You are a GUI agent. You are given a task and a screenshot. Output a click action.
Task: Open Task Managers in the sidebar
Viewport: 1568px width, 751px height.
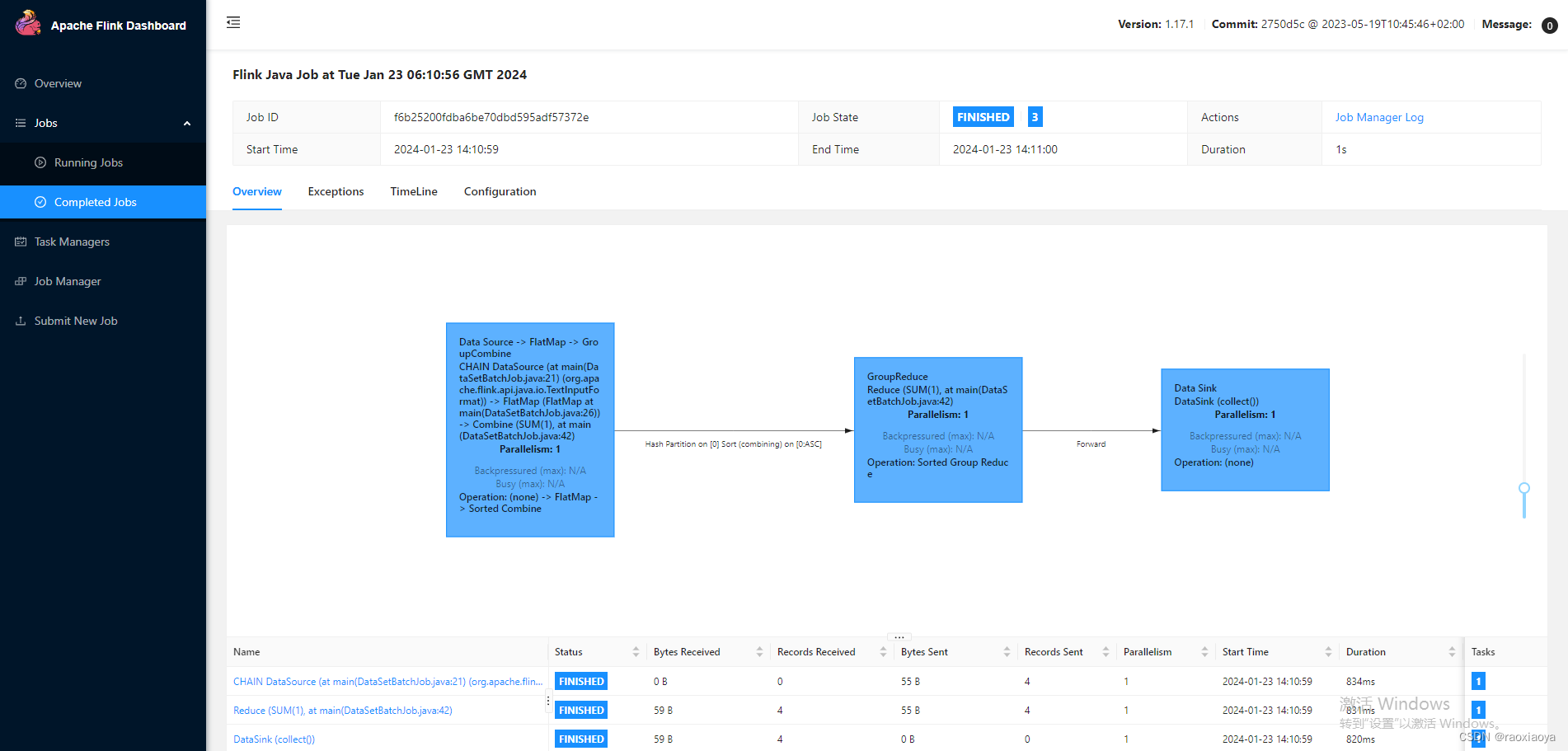click(103, 242)
